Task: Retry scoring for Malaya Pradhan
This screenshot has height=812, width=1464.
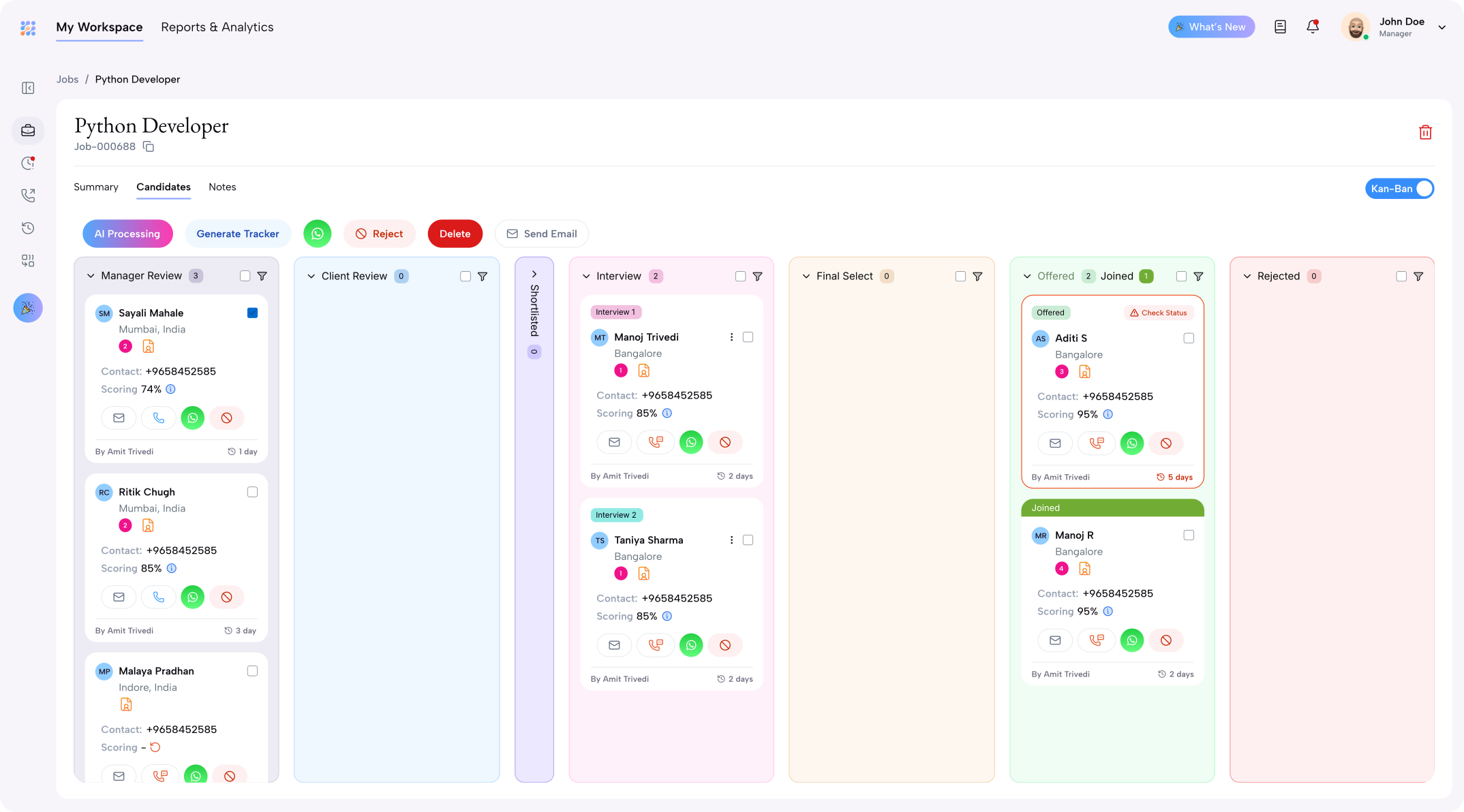Action: point(155,747)
